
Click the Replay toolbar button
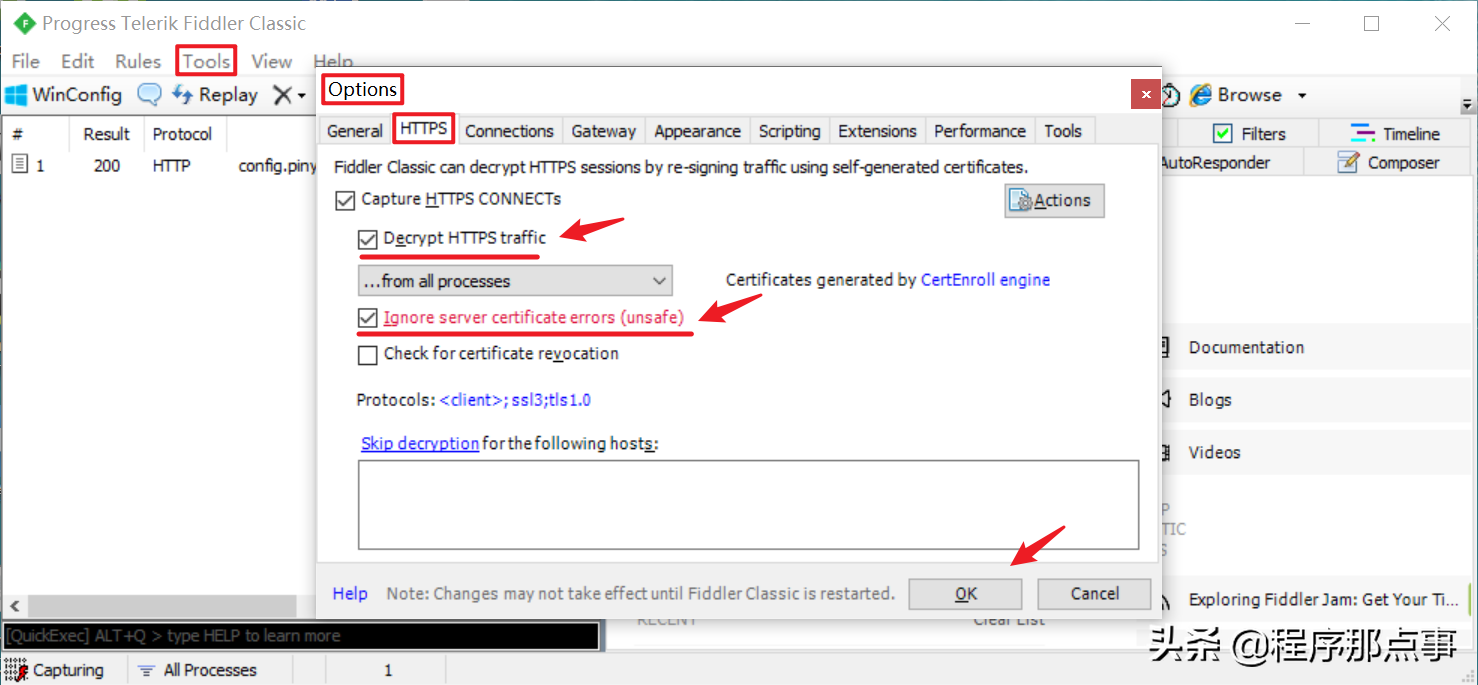pos(215,95)
